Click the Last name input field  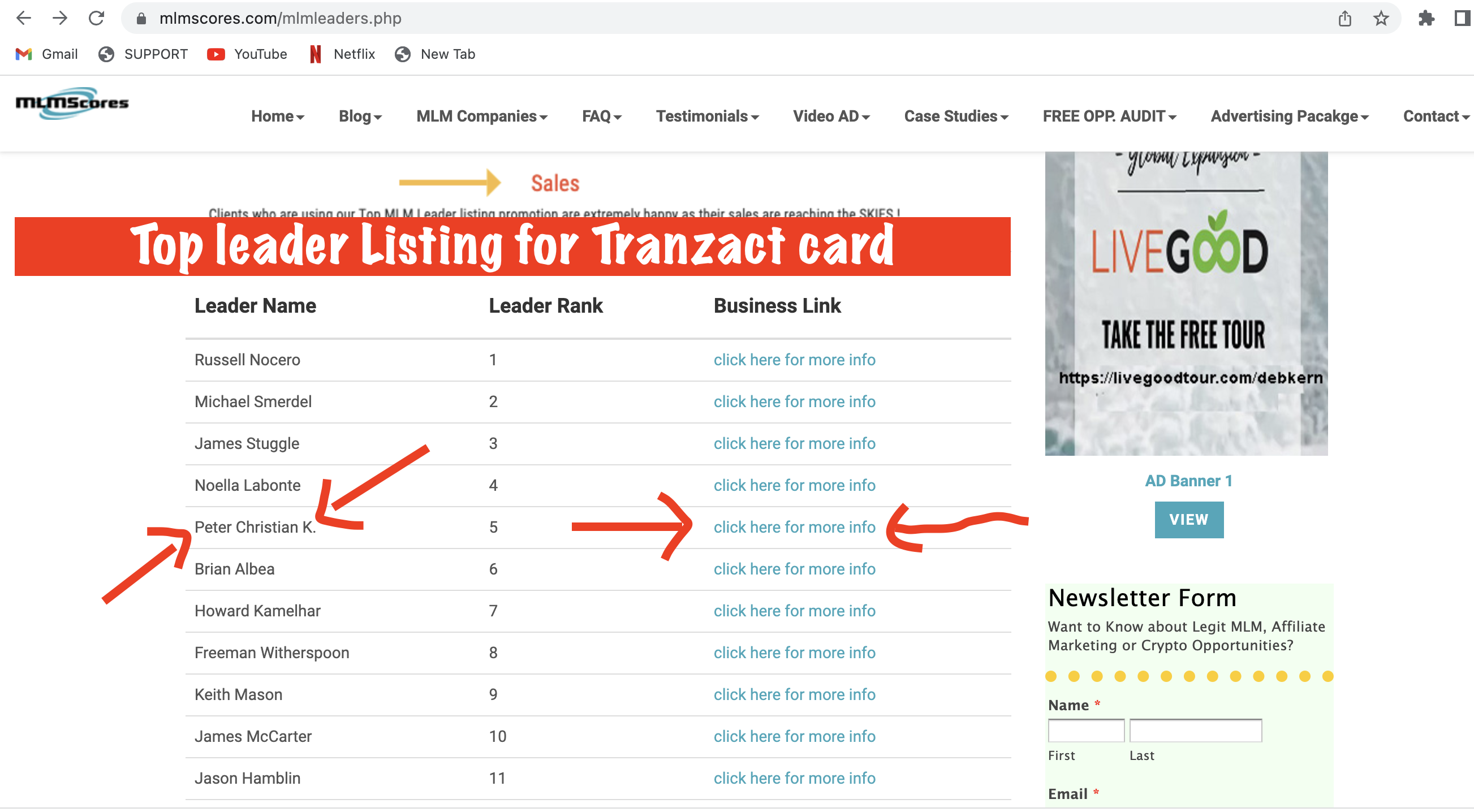(1195, 731)
